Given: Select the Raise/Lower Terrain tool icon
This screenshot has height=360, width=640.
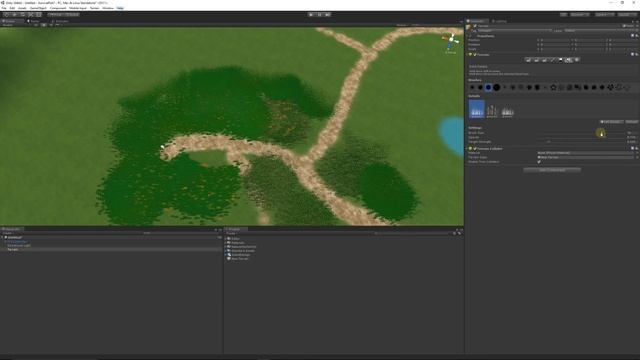Looking at the screenshot, I should 528,60.
